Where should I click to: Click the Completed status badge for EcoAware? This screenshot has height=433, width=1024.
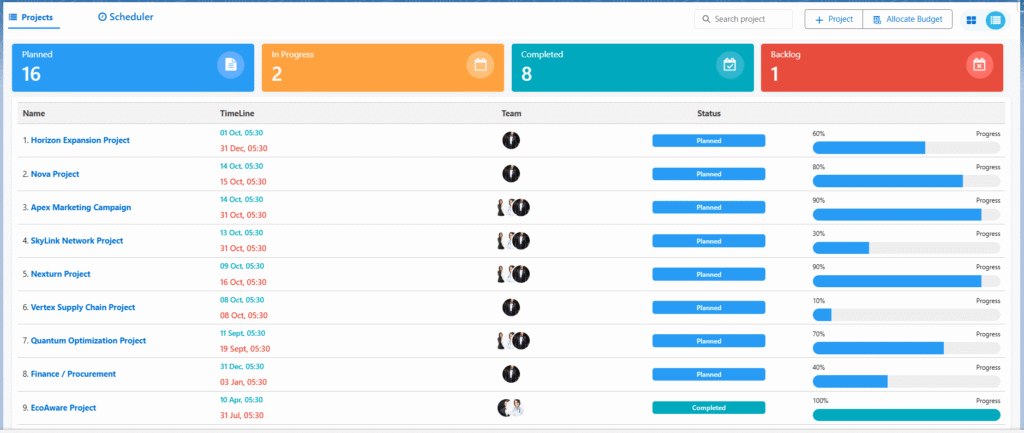tap(708, 408)
